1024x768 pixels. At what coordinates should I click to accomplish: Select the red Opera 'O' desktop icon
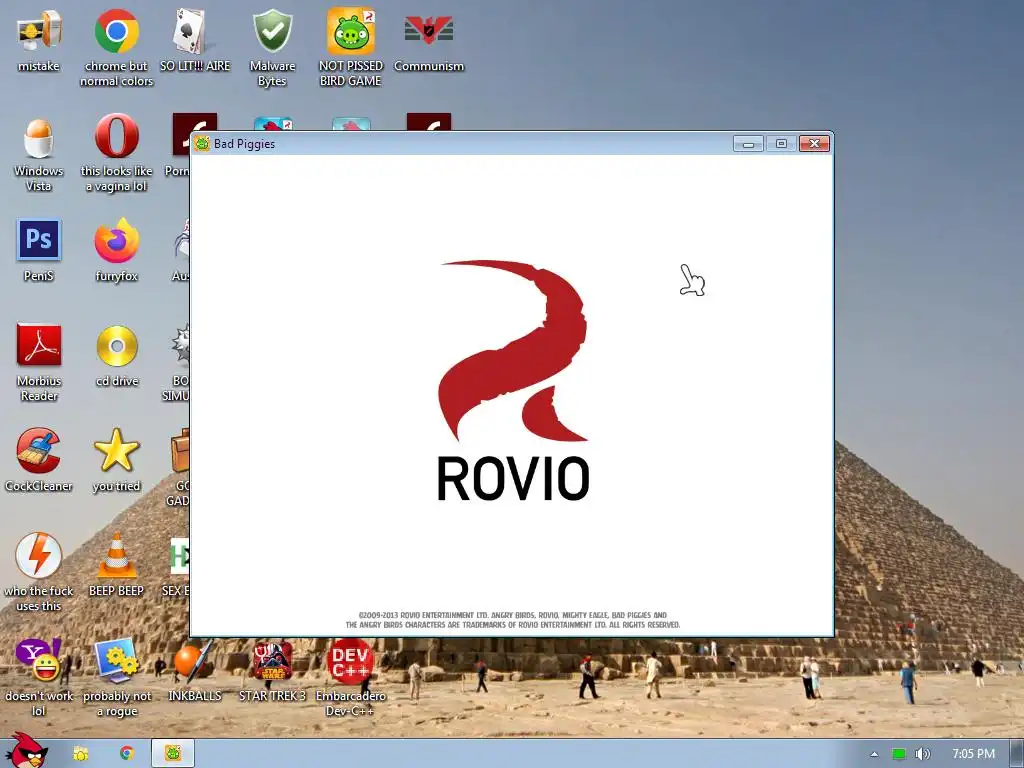click(x=116, y=136)
